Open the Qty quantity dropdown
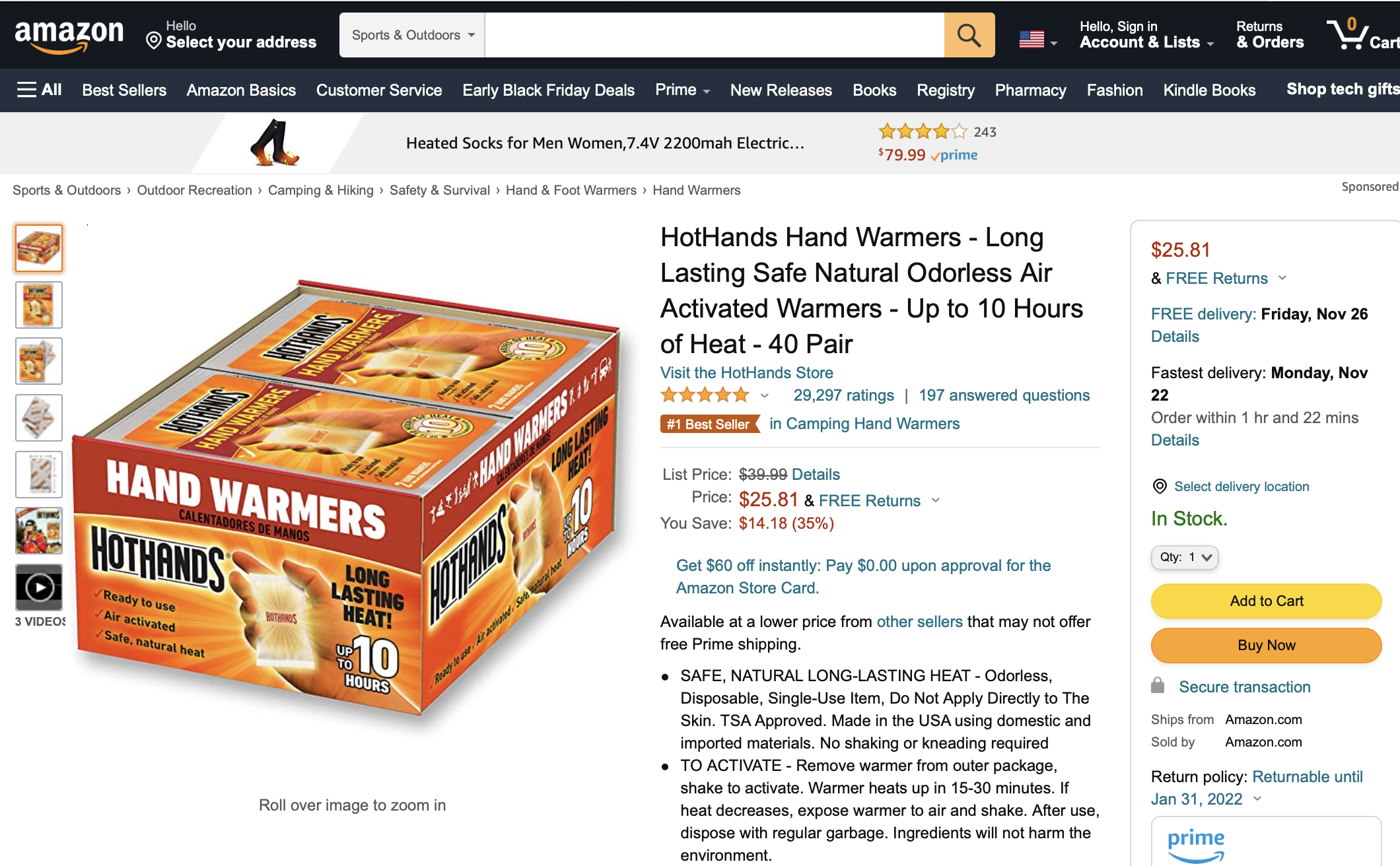1400x866 pixels. [1185, 557]
